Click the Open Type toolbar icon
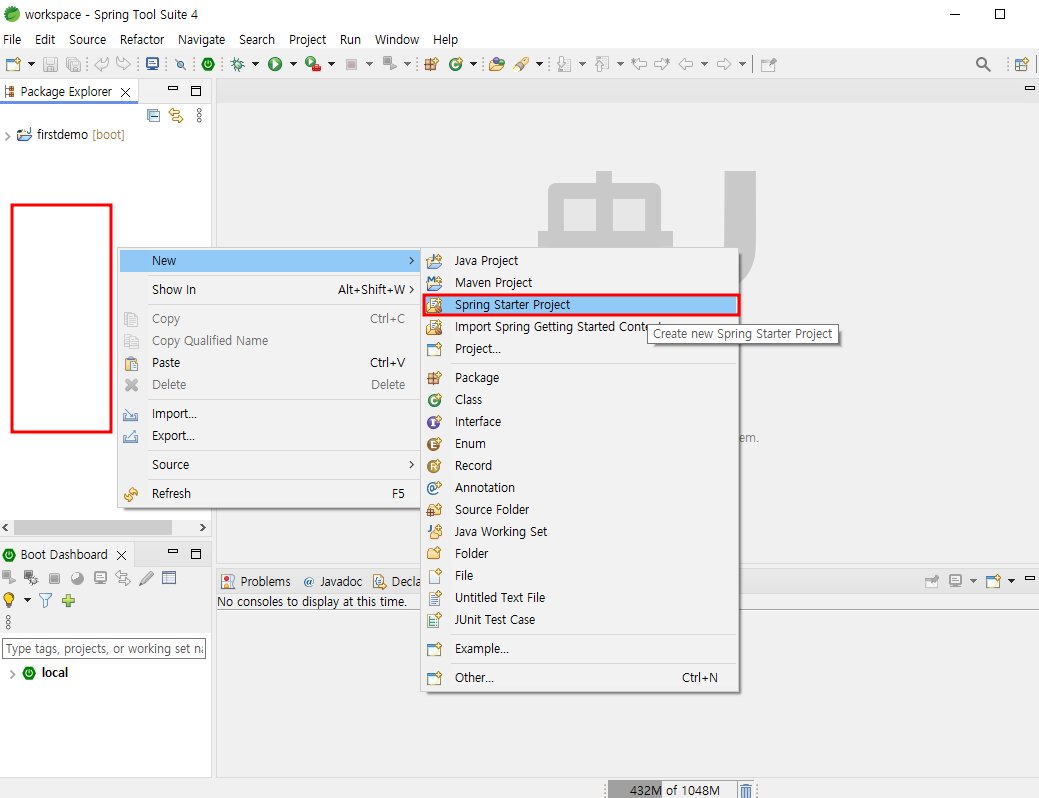 (496, 64)
